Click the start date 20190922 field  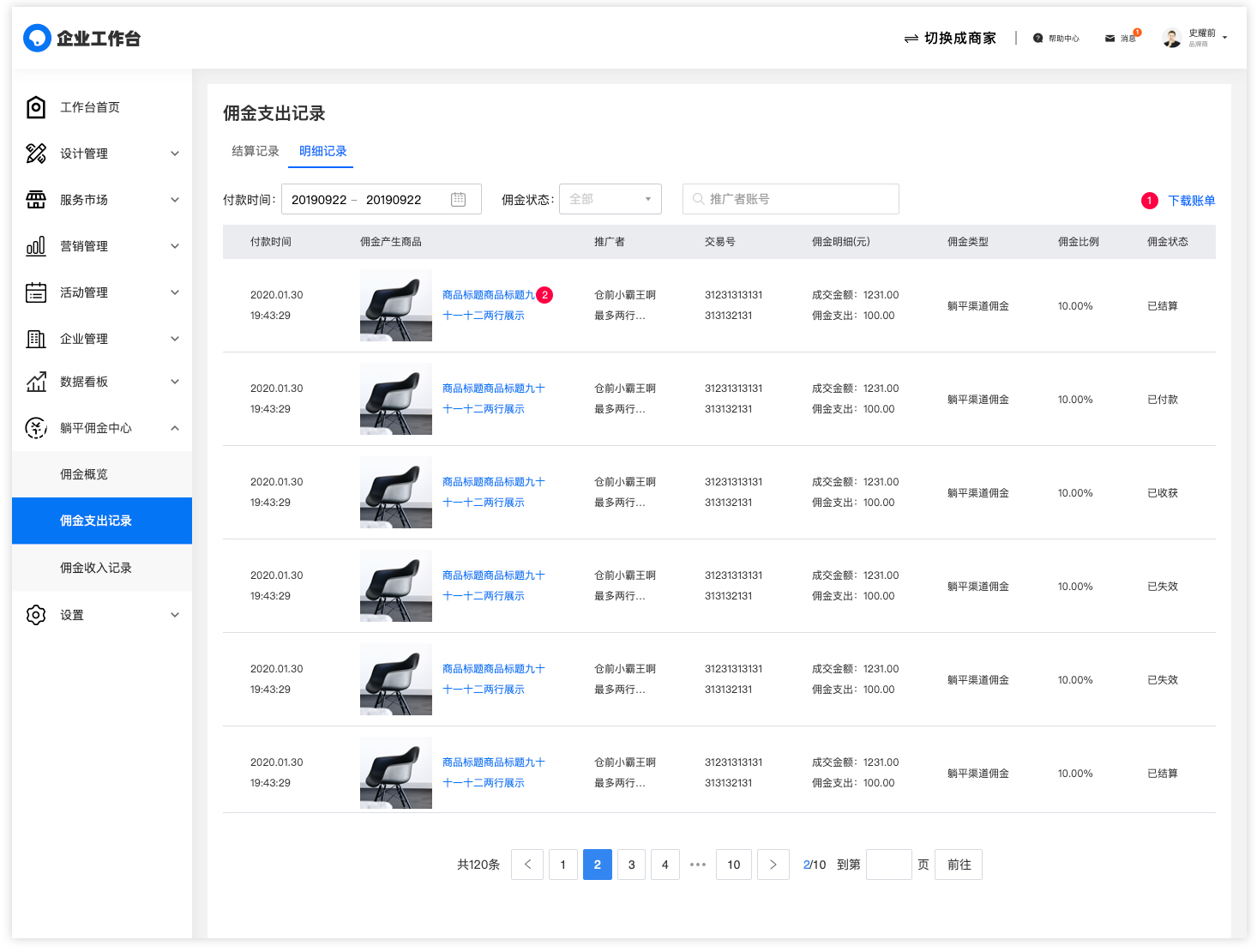(319, 200)
